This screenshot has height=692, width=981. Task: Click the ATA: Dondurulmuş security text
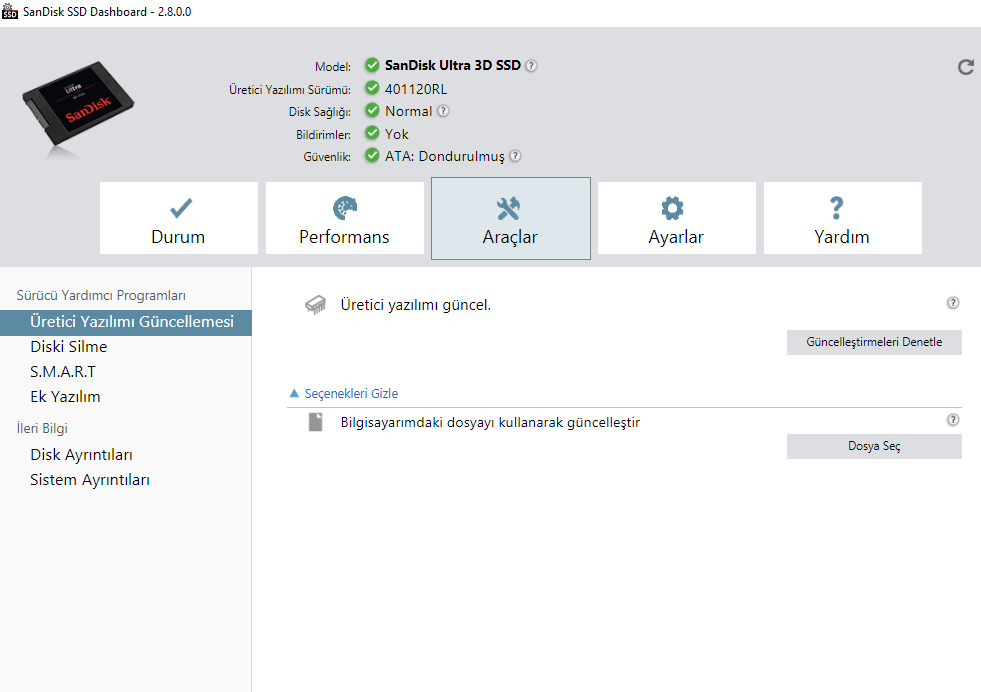point(445,156)
